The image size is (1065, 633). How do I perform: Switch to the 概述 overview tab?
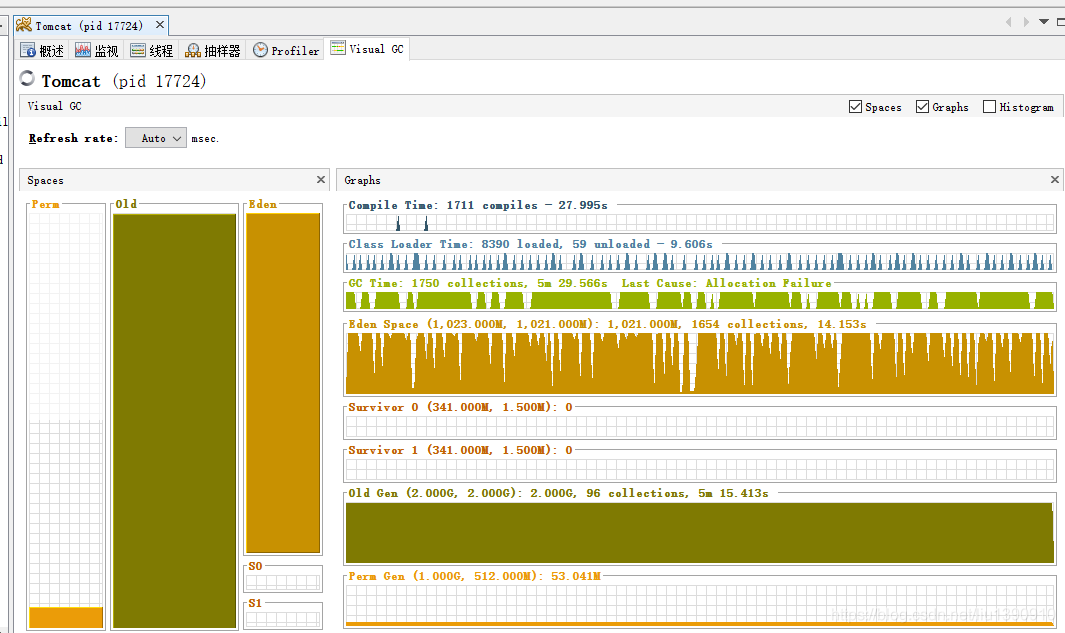(x=42, y=50)
